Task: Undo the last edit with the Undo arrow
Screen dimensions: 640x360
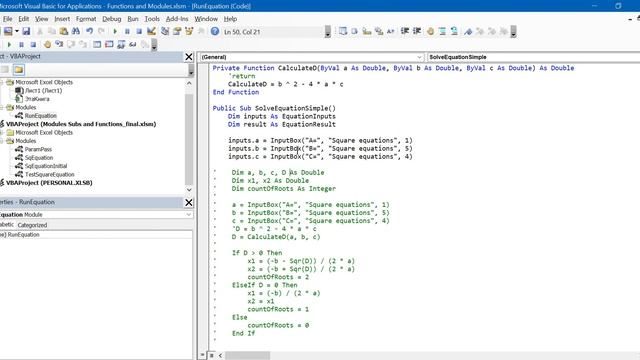Action: pyautogui.click(x=89, y=31)
